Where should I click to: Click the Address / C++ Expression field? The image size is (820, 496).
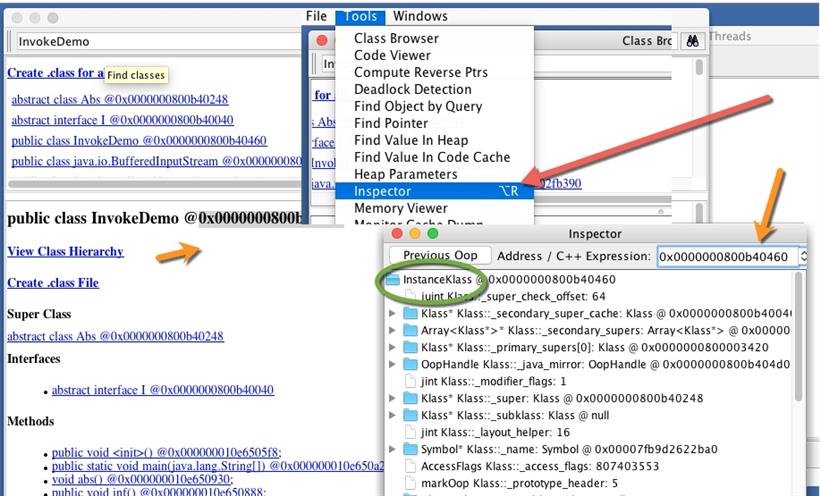[x=727, y=256]
